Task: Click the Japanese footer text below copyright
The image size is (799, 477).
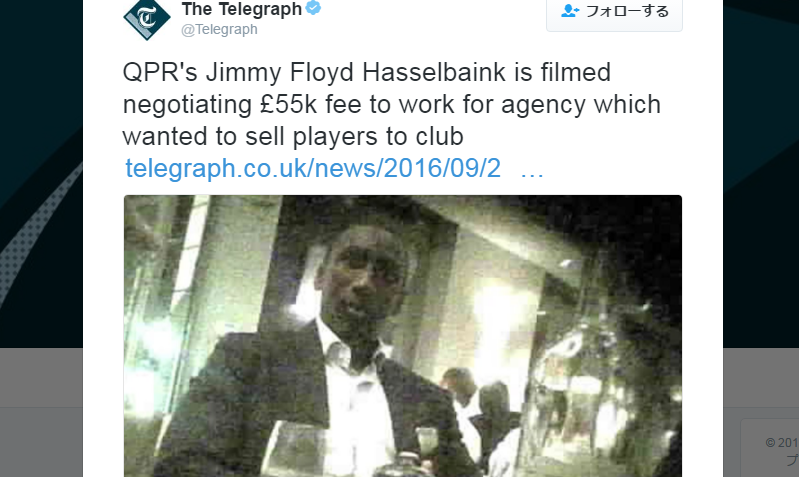Action: point(793,460)
